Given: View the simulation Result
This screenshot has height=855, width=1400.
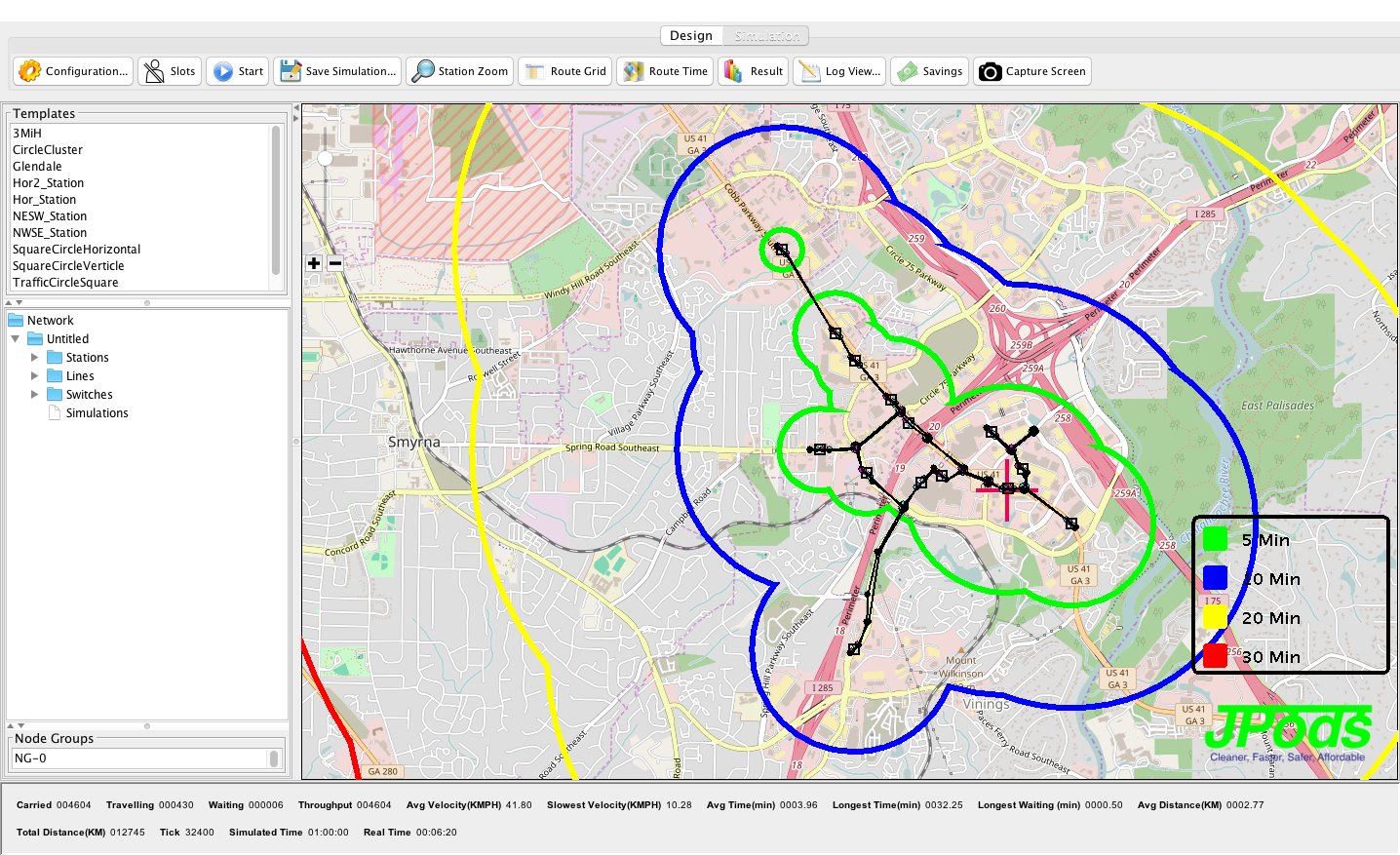Looking at the screenshot, I should click(x=753, y=71).
